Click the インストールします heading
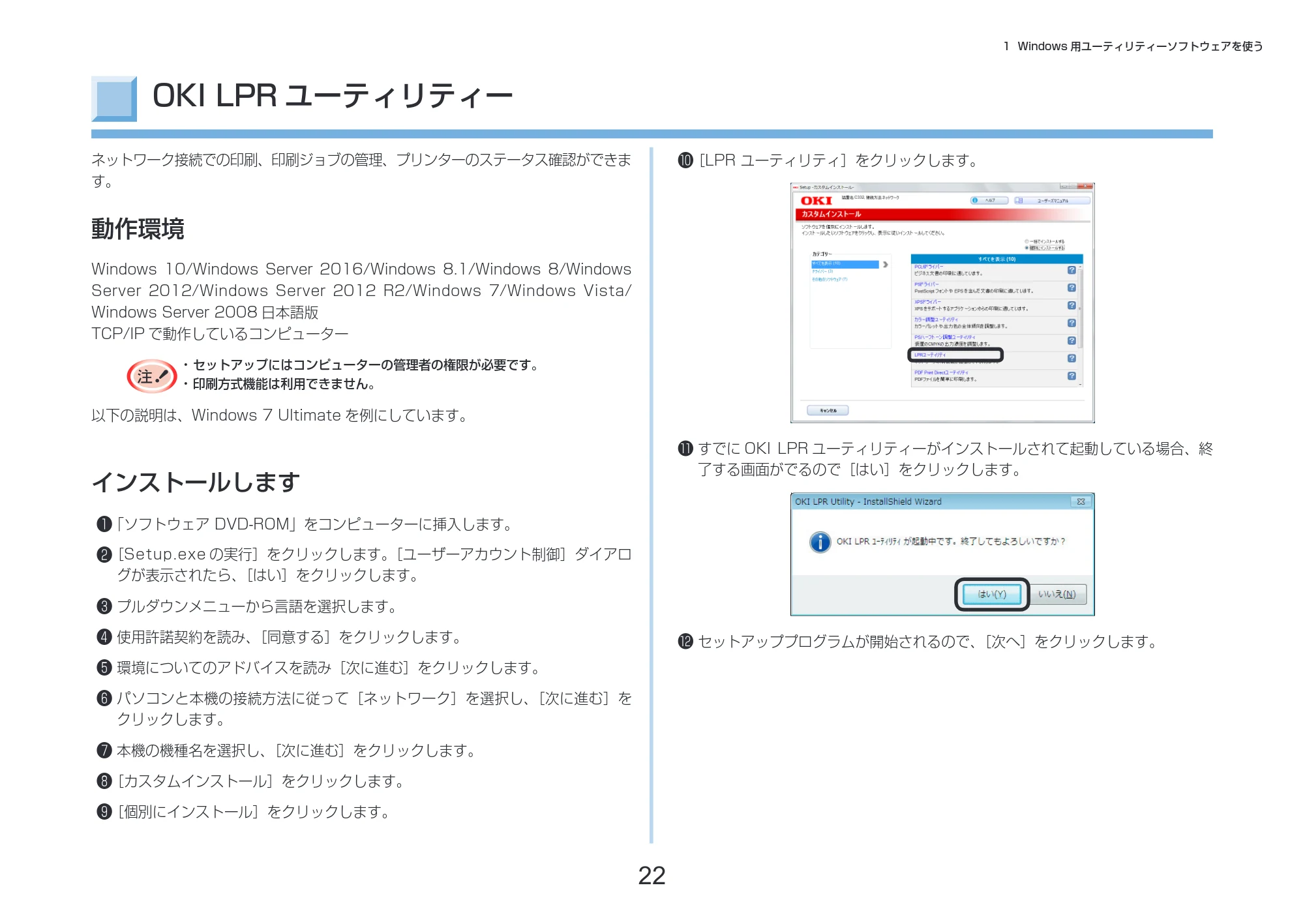Viewport: 1305px width, 924px height. (x=196, y=482)
